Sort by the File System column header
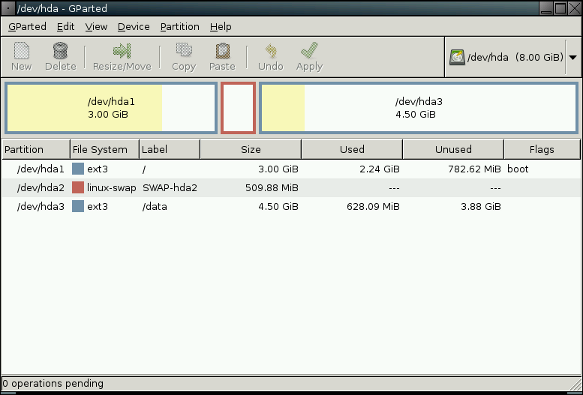The width and height of the screenshot is (583, 395). click(105, 150)
